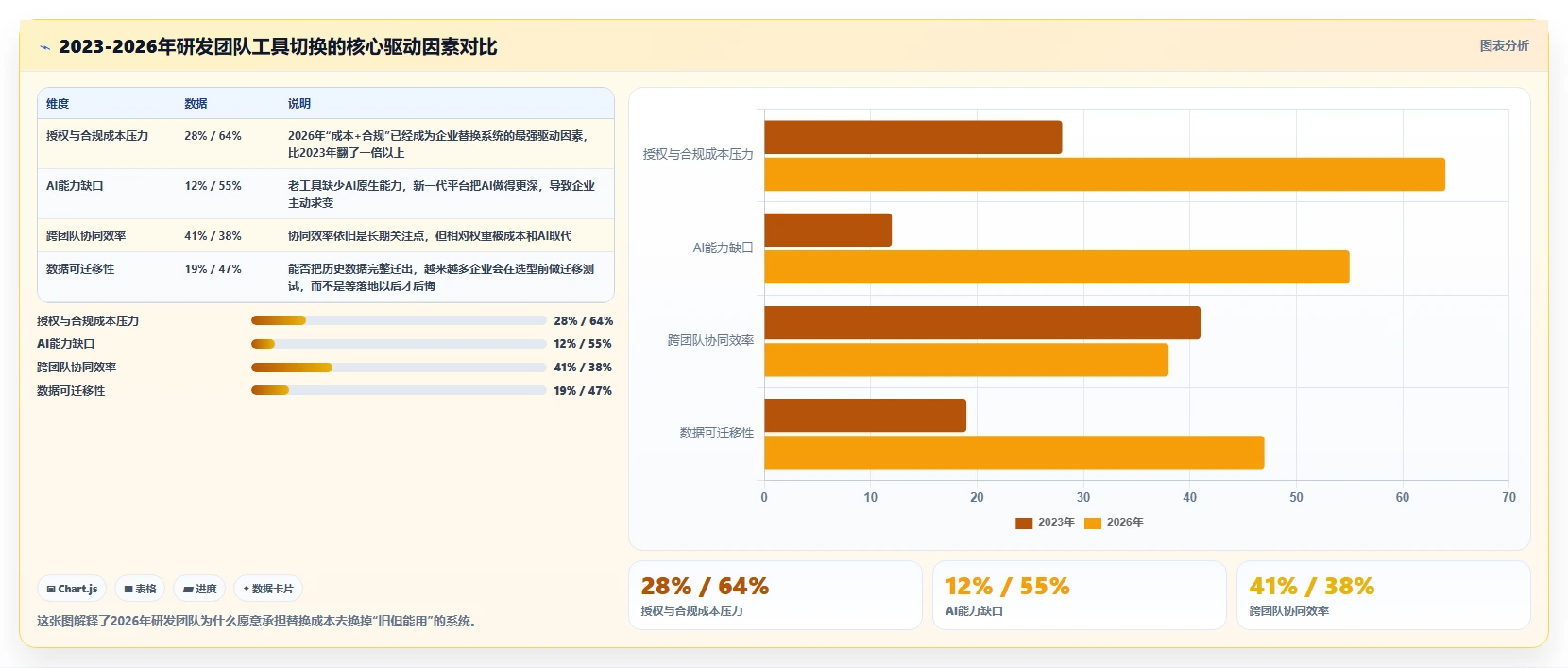Click the 28% / 64% data card

click(775, 595)
